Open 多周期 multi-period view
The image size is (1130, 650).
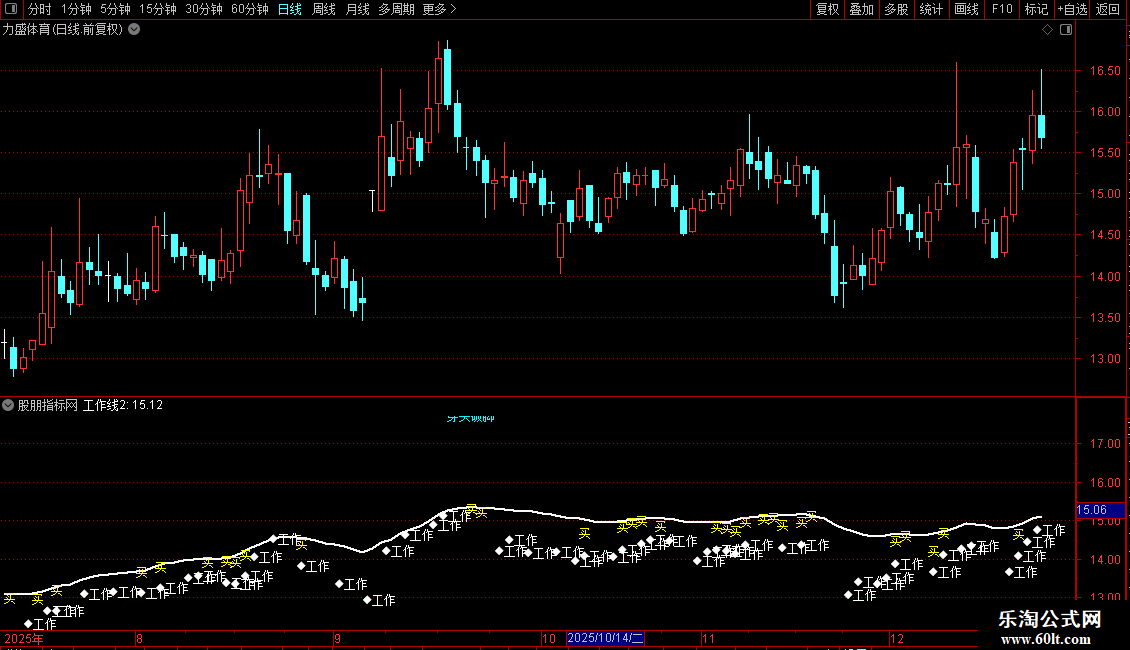point(396,9)
